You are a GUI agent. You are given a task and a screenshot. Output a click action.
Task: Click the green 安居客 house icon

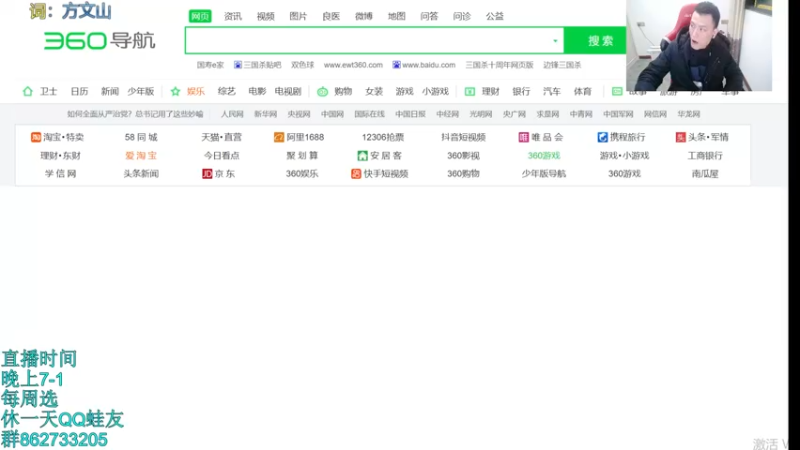tap(362, 156)
